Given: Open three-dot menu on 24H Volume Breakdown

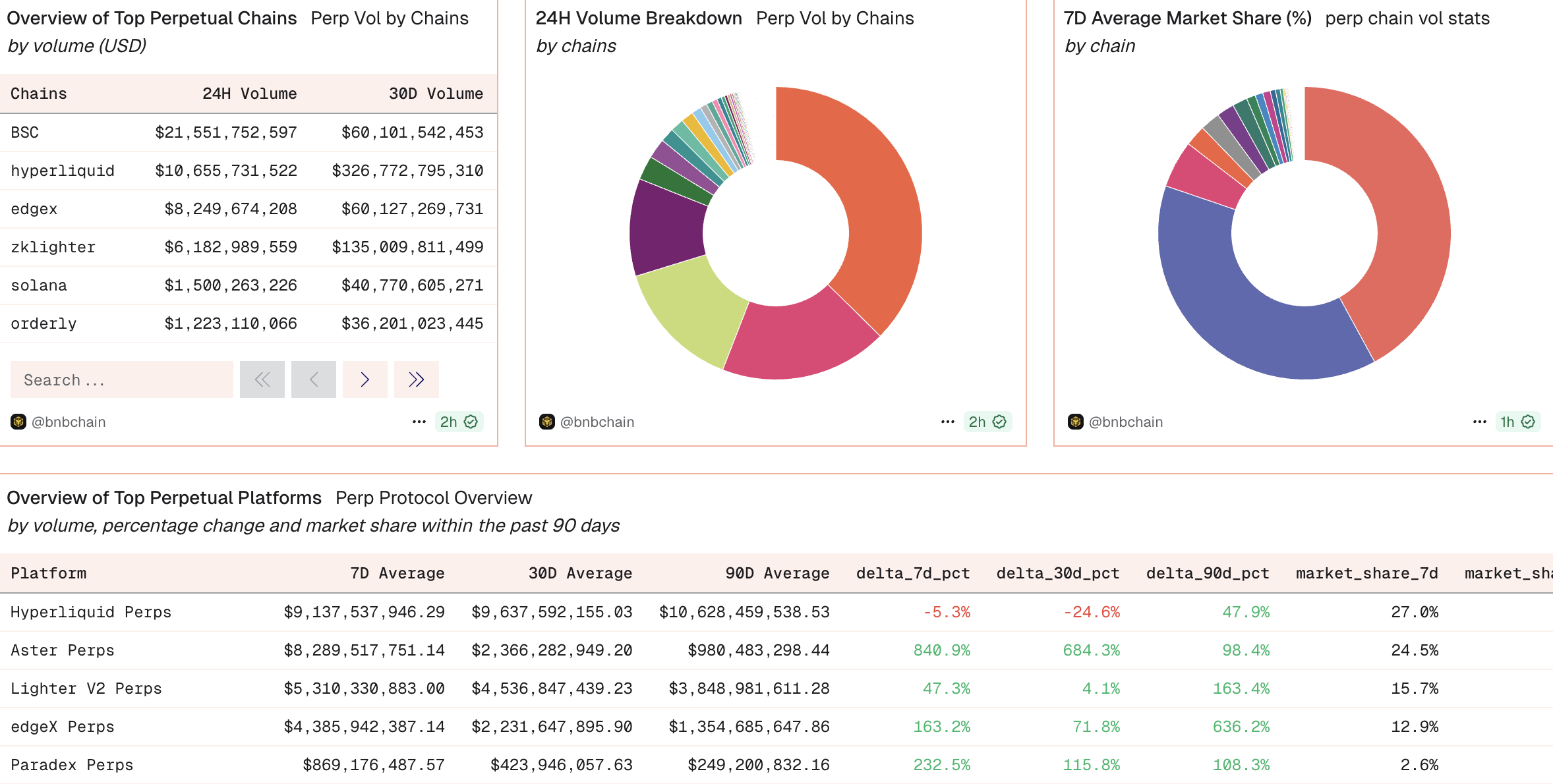Looking at the screenshot, I should click(947, 422).
